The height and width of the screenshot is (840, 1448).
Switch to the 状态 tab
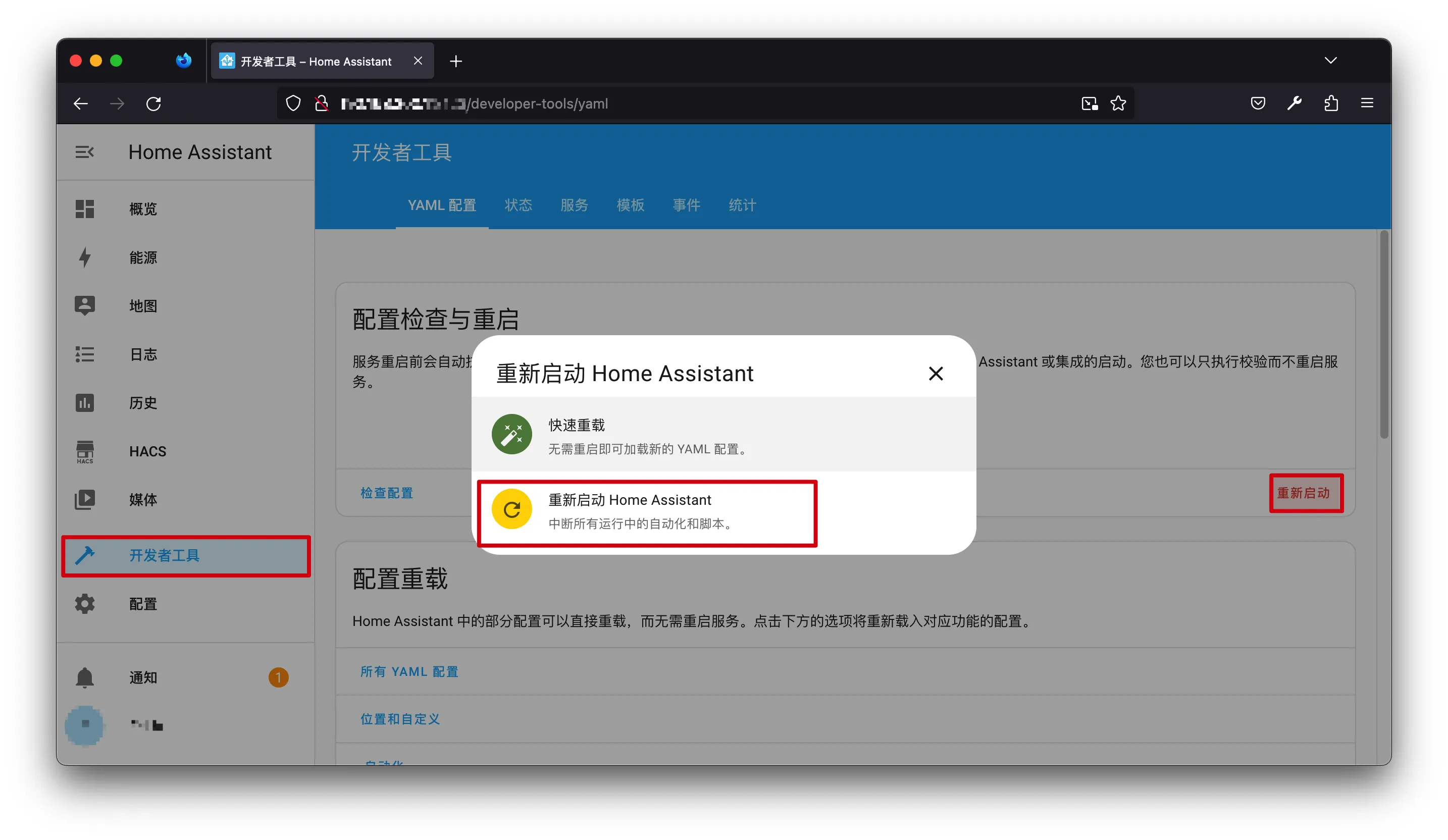point(519,205)
